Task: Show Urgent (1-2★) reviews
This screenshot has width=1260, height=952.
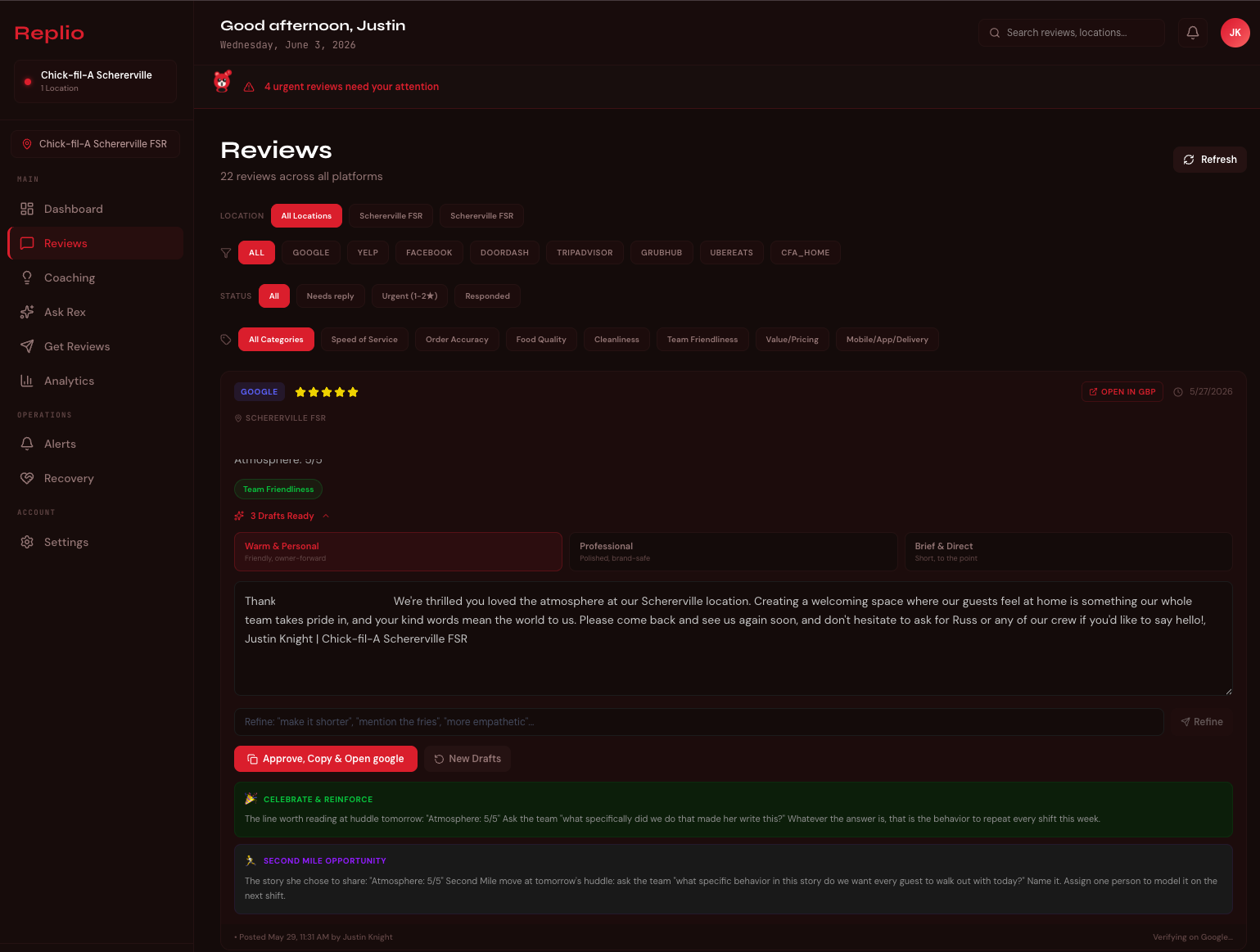Action: pyautogui.click(x=409, y=296)
